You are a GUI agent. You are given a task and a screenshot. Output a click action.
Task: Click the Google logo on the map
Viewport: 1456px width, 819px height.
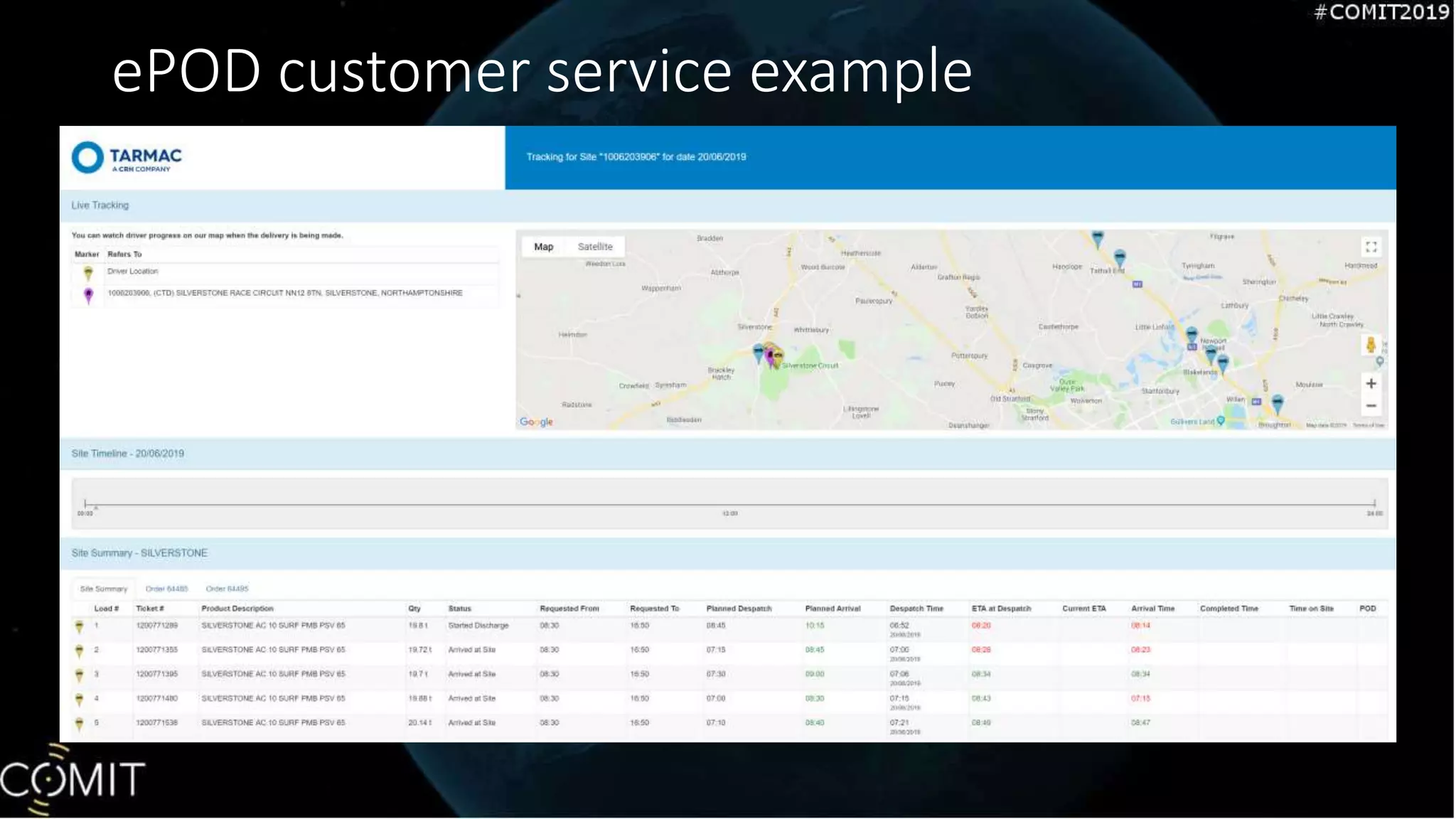pos(536,422)
